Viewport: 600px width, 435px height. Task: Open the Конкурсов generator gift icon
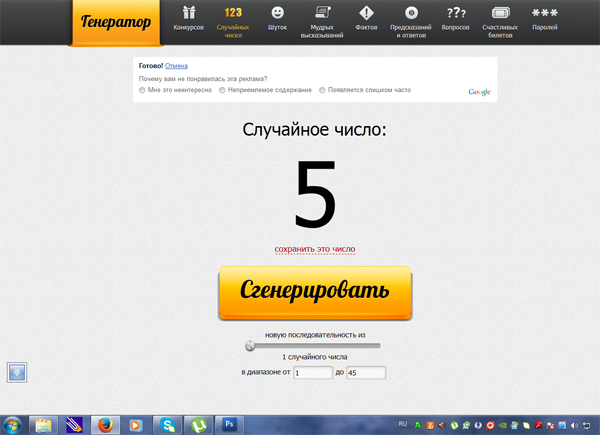(x=189, y=13)
